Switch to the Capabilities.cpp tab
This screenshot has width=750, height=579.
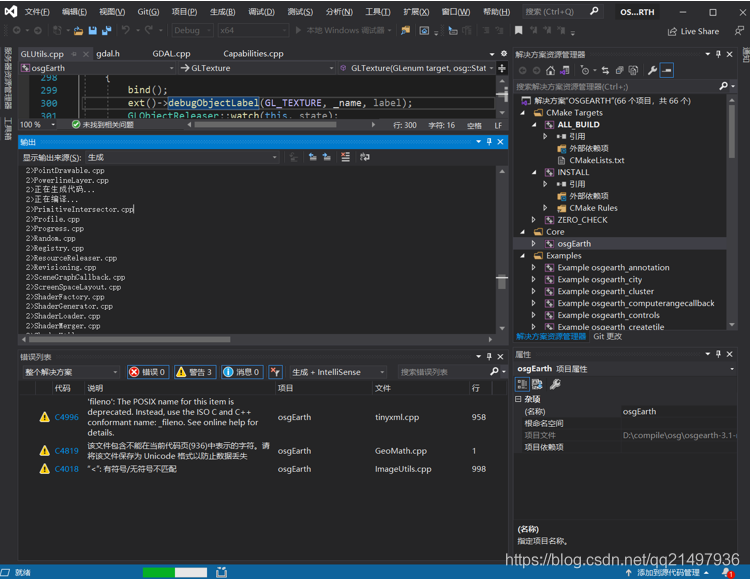(253, 54)
